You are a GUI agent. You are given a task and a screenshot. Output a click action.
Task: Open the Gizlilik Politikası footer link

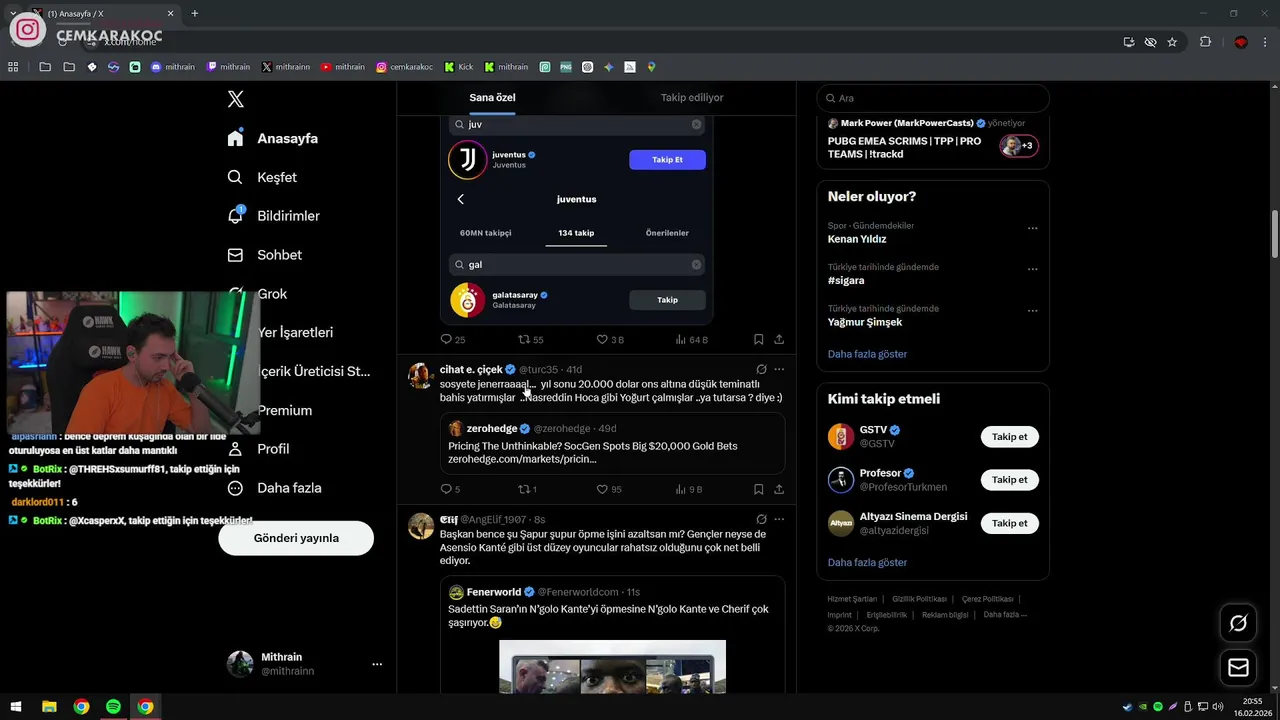[x=919, y=599]
